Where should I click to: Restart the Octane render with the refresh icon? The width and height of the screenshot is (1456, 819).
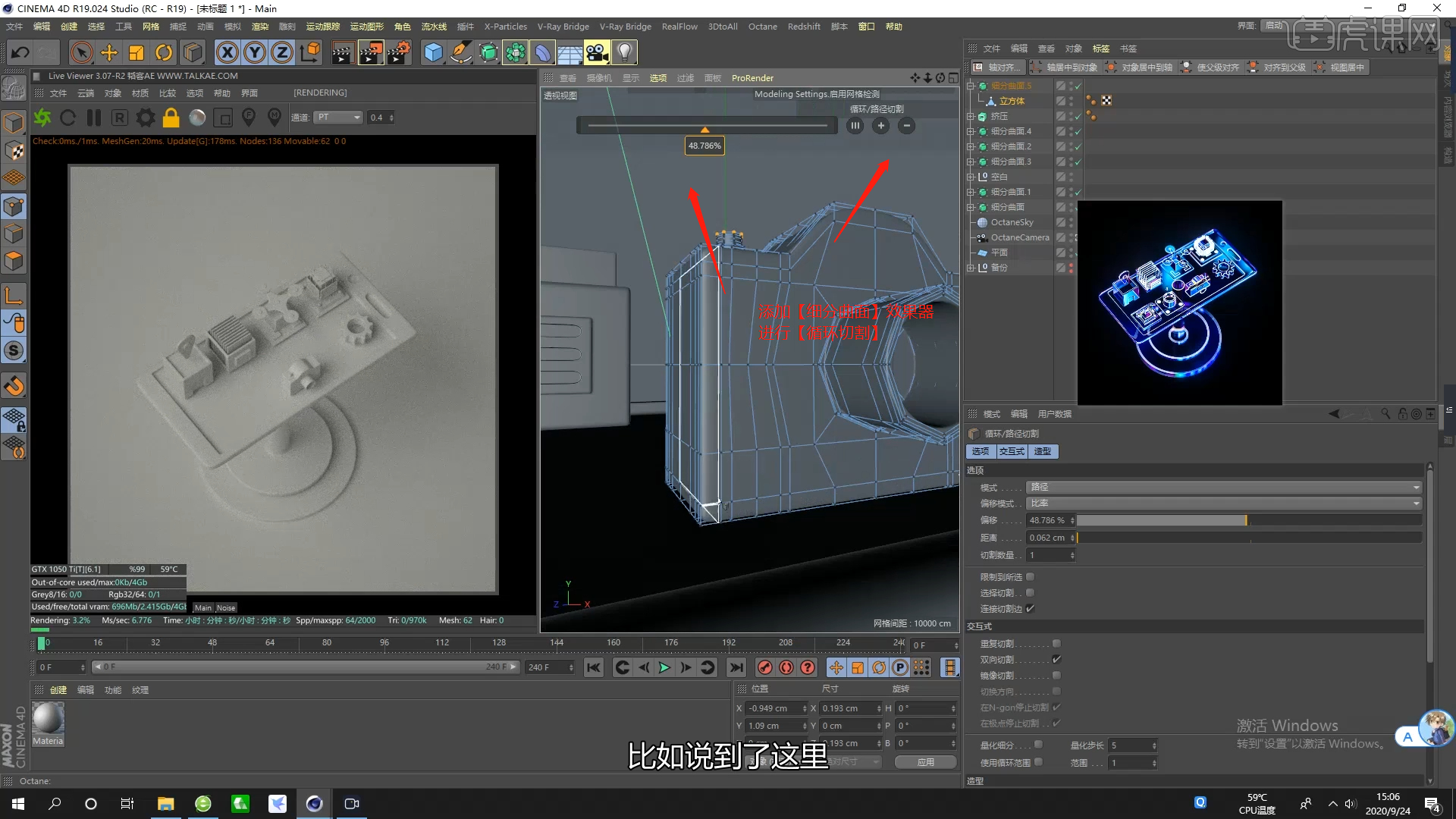coord(67,118)
